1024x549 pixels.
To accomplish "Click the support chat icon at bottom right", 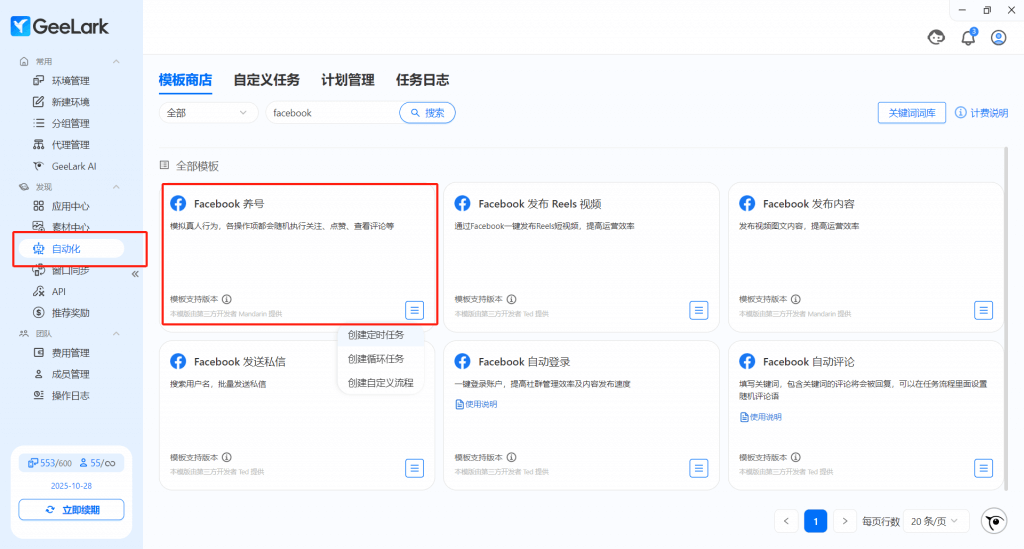I will [994, 521].
